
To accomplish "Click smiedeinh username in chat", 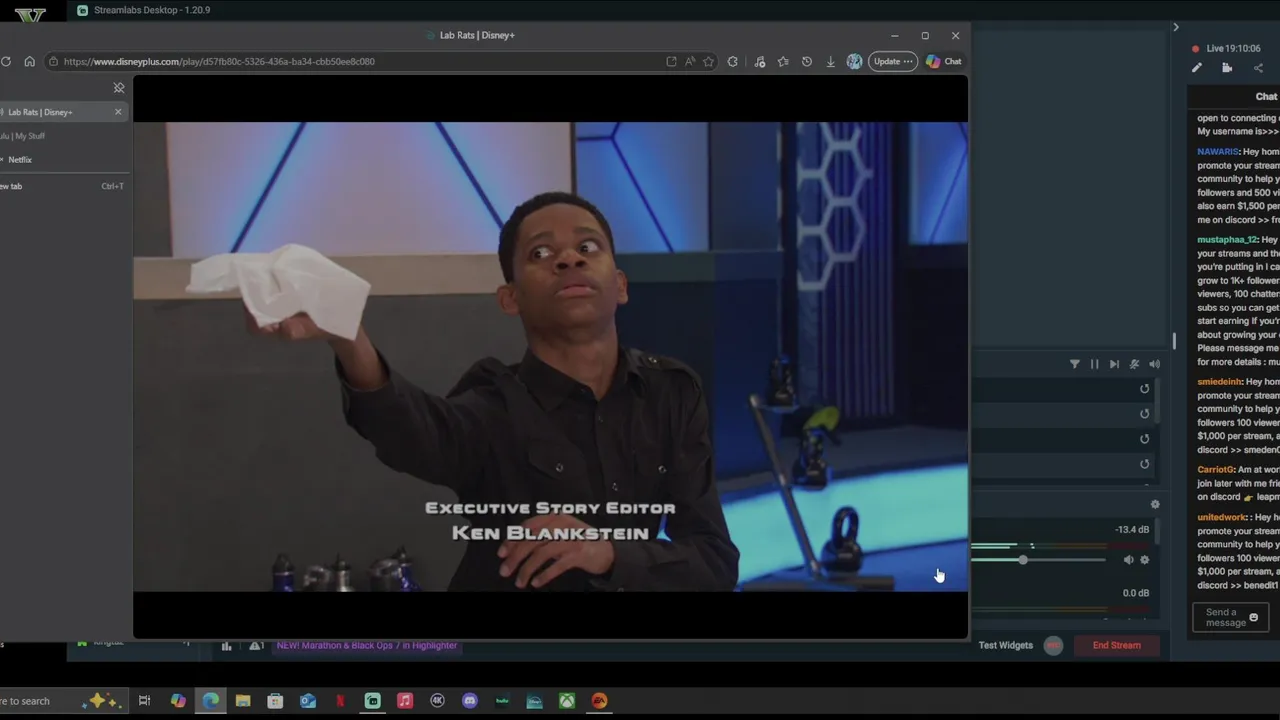I will pos(1219,382).
